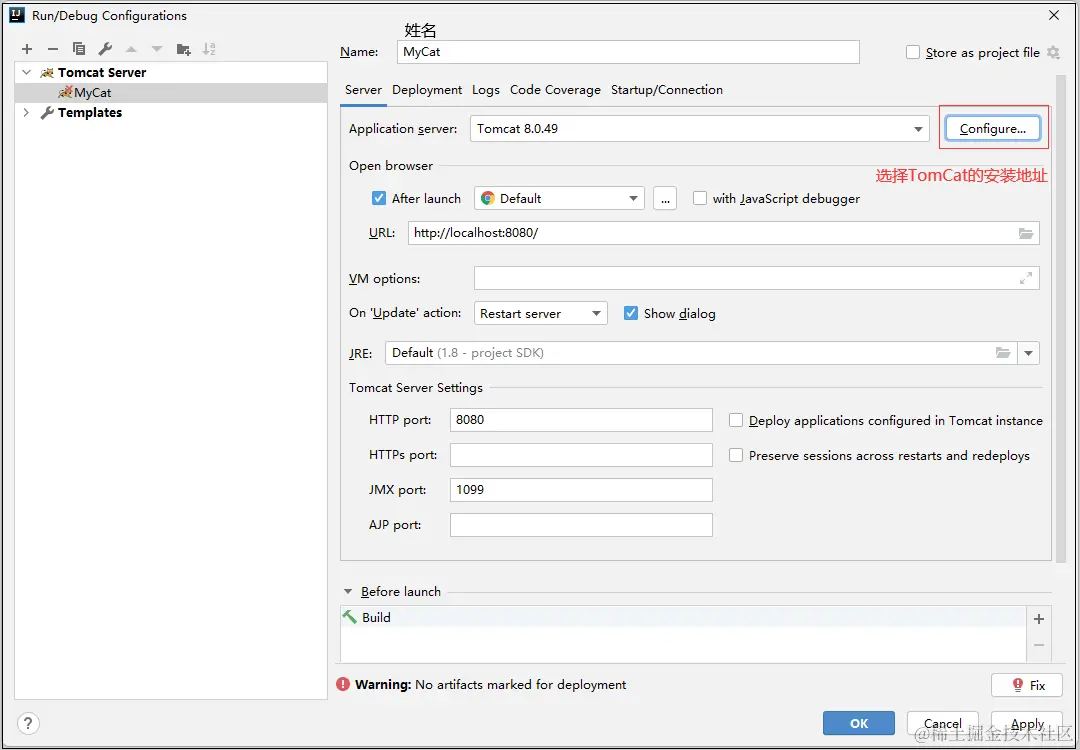Click the Build hammer icon

350,616
